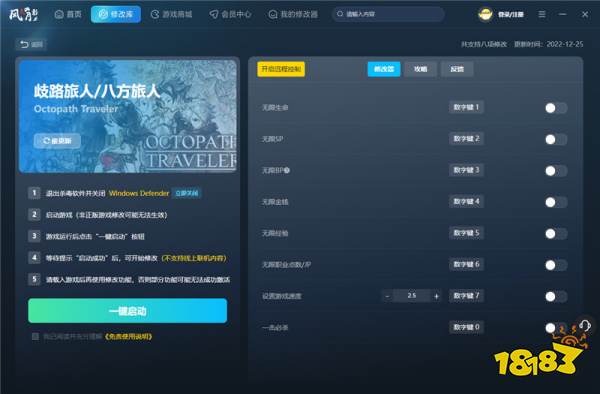This screenshot has width=600, height=394.
Task: Decrease game speed with minus button
Action: coord(387,296)
